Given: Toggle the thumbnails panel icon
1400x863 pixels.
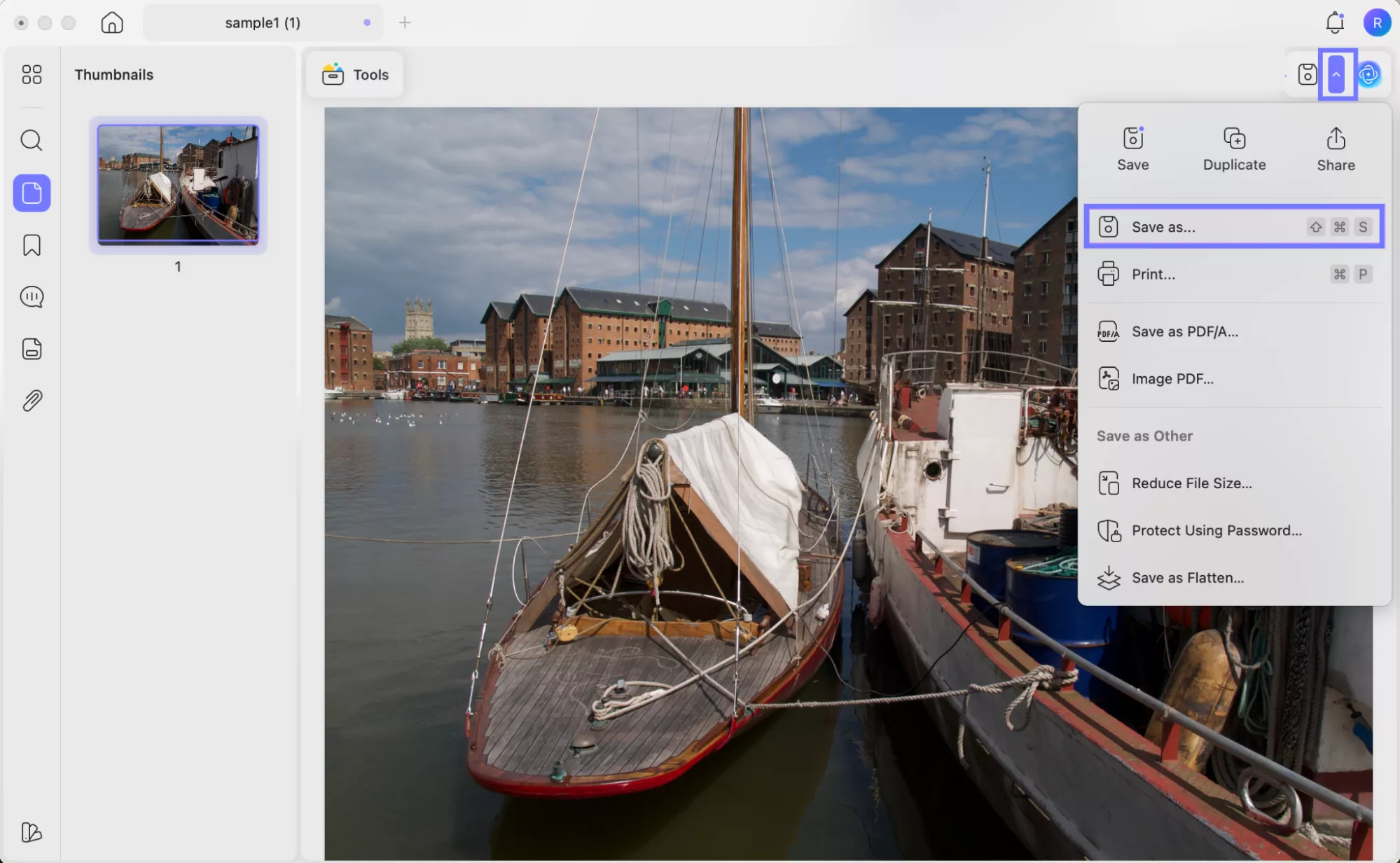Looking at the screenshot, I should point(32,193).
